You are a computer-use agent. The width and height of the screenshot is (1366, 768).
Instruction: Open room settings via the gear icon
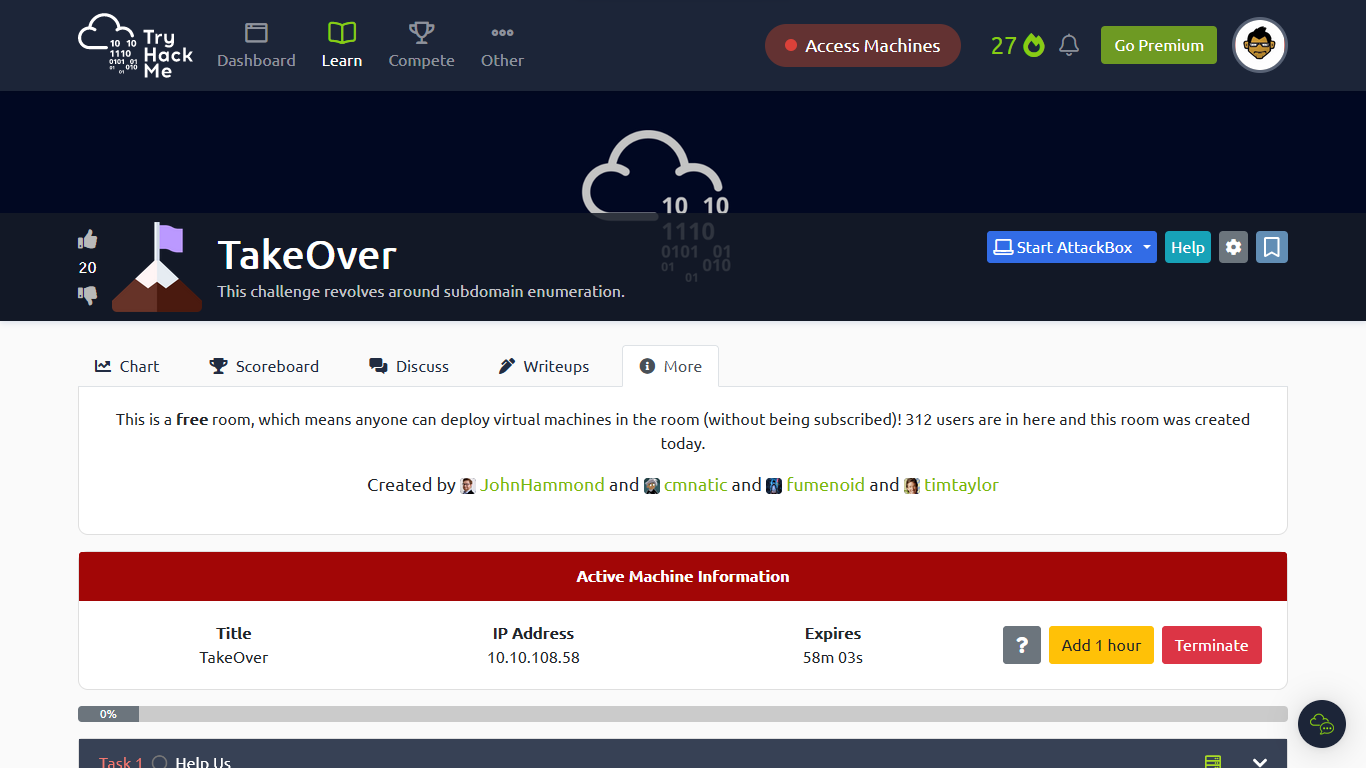(x=1233, y=247)
